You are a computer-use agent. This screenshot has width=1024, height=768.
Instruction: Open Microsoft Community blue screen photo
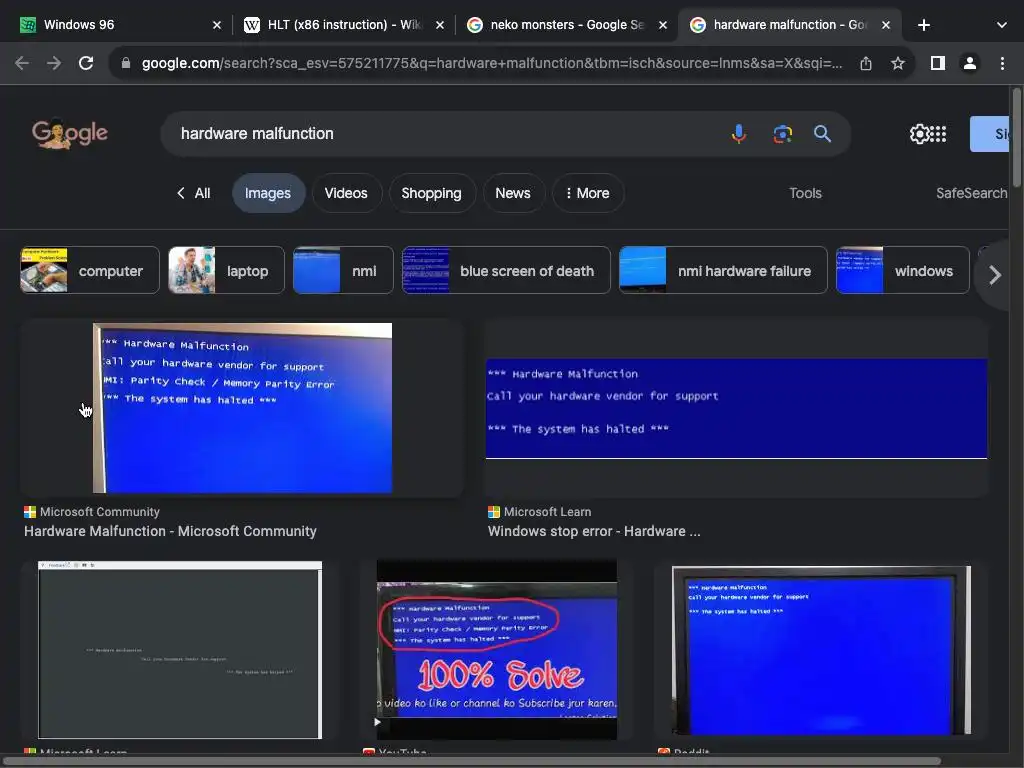242,408
